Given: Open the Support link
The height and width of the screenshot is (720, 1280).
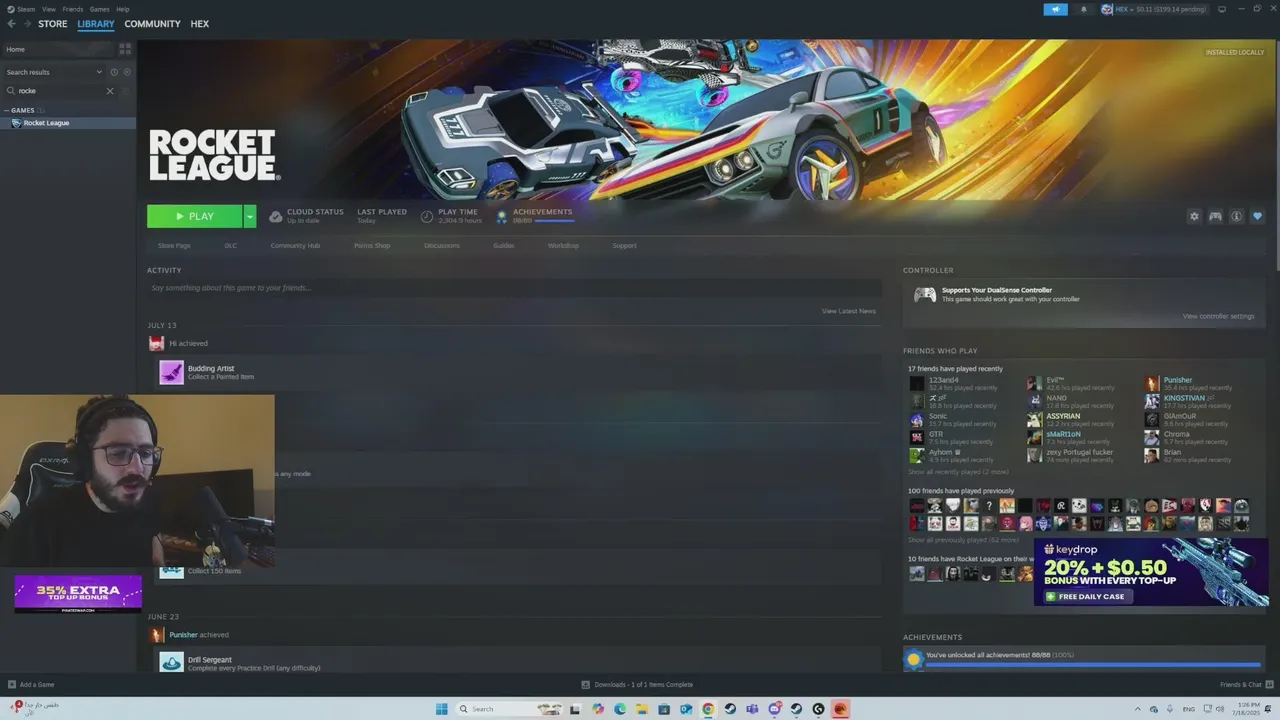Looking at the screenshot, I should [x=624, y=245].
